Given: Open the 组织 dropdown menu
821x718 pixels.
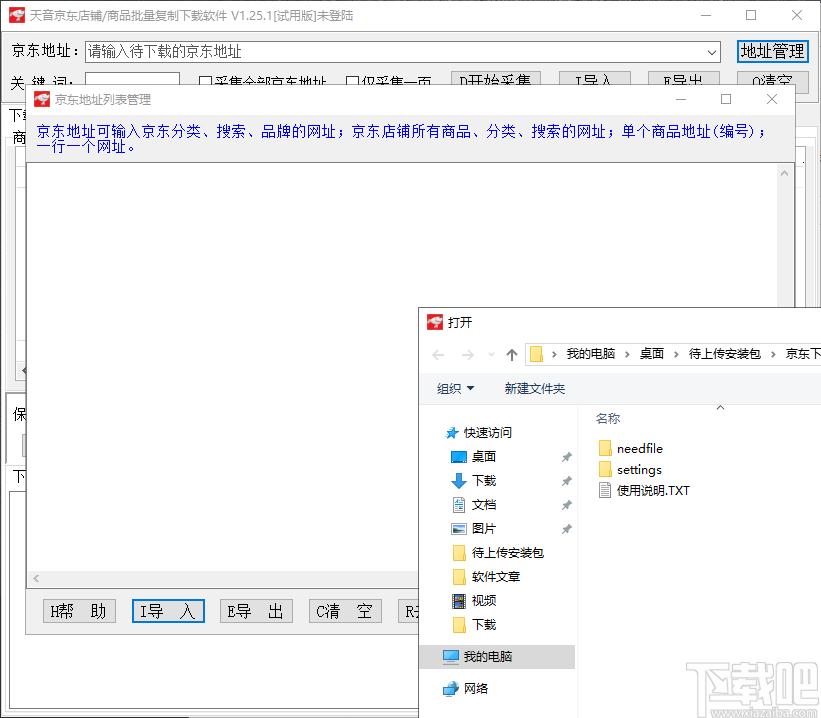Looking at the screenshot, I should 455,389.
